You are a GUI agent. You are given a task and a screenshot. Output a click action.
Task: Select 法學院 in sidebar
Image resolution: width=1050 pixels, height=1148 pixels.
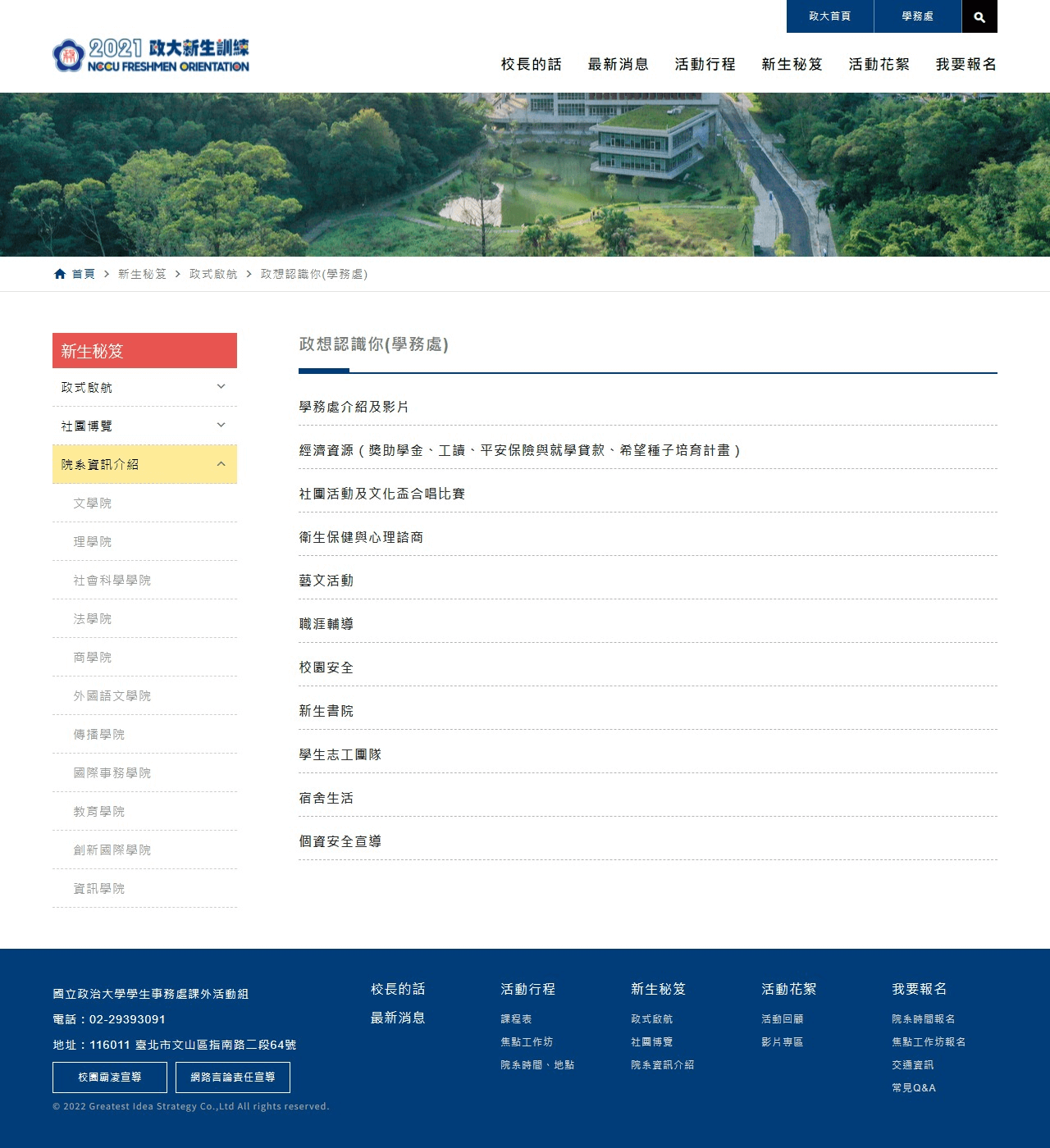click(x=144, y=618)
